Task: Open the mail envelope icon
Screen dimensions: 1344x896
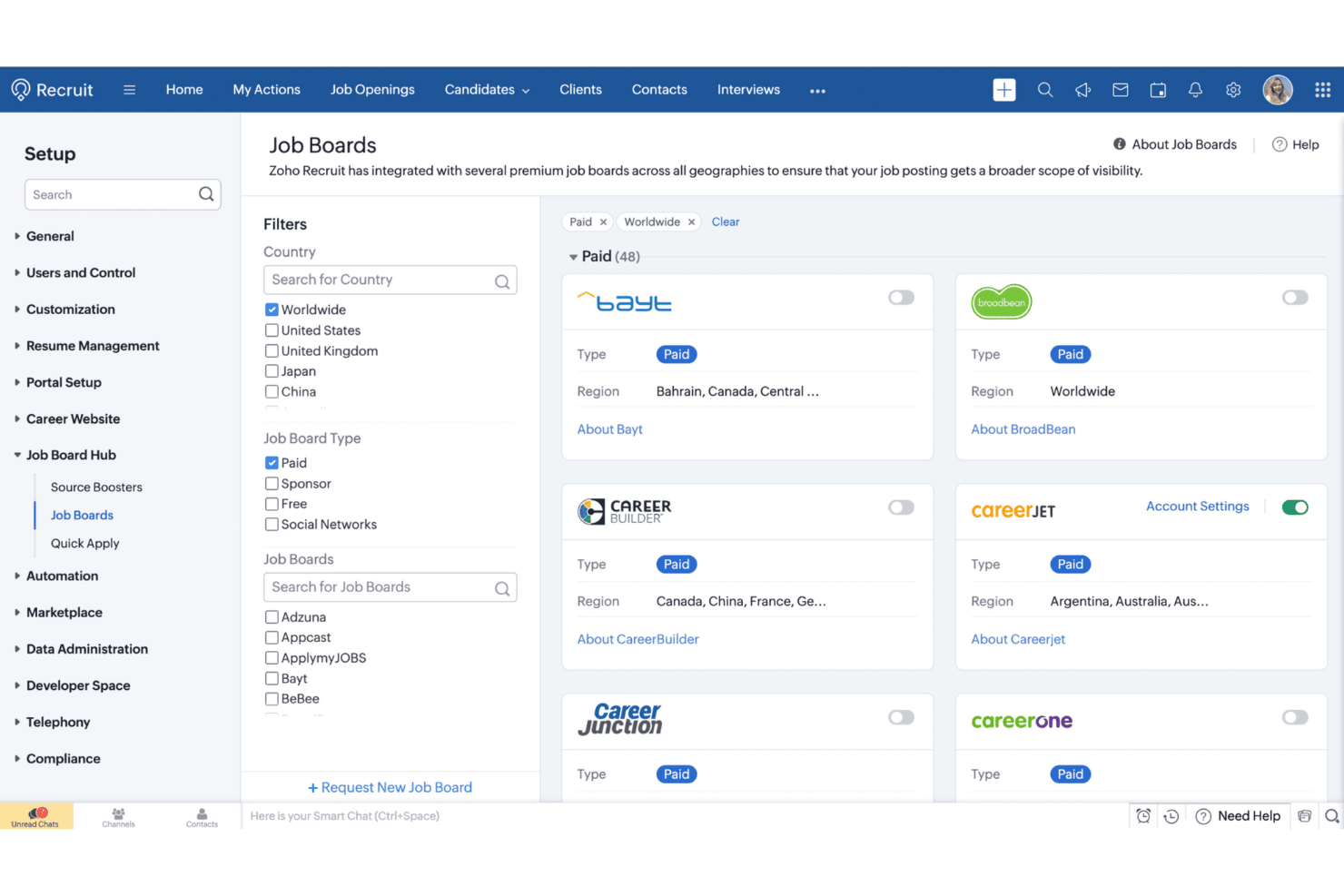Action: (x=1121, y=90)
